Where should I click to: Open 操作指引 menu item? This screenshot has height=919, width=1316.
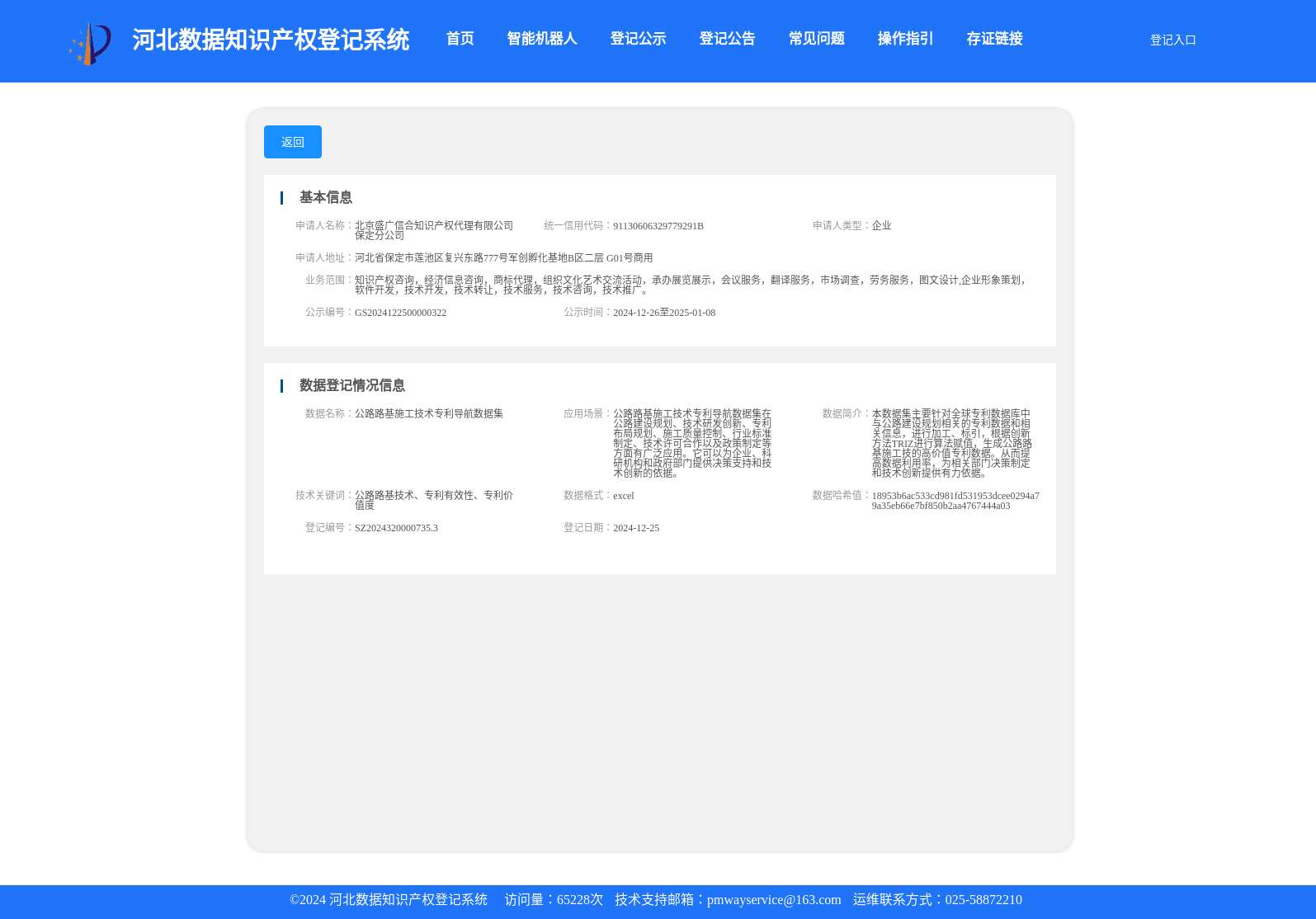pyautogui.click(x=905, y=39)
